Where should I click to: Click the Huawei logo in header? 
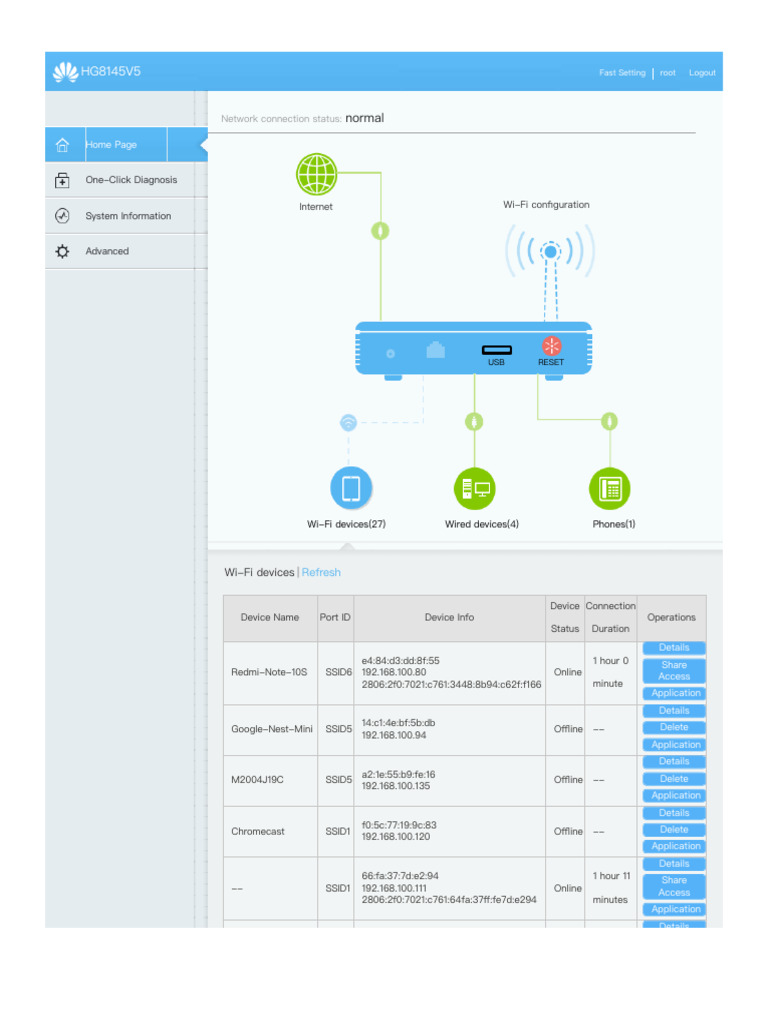65,72
